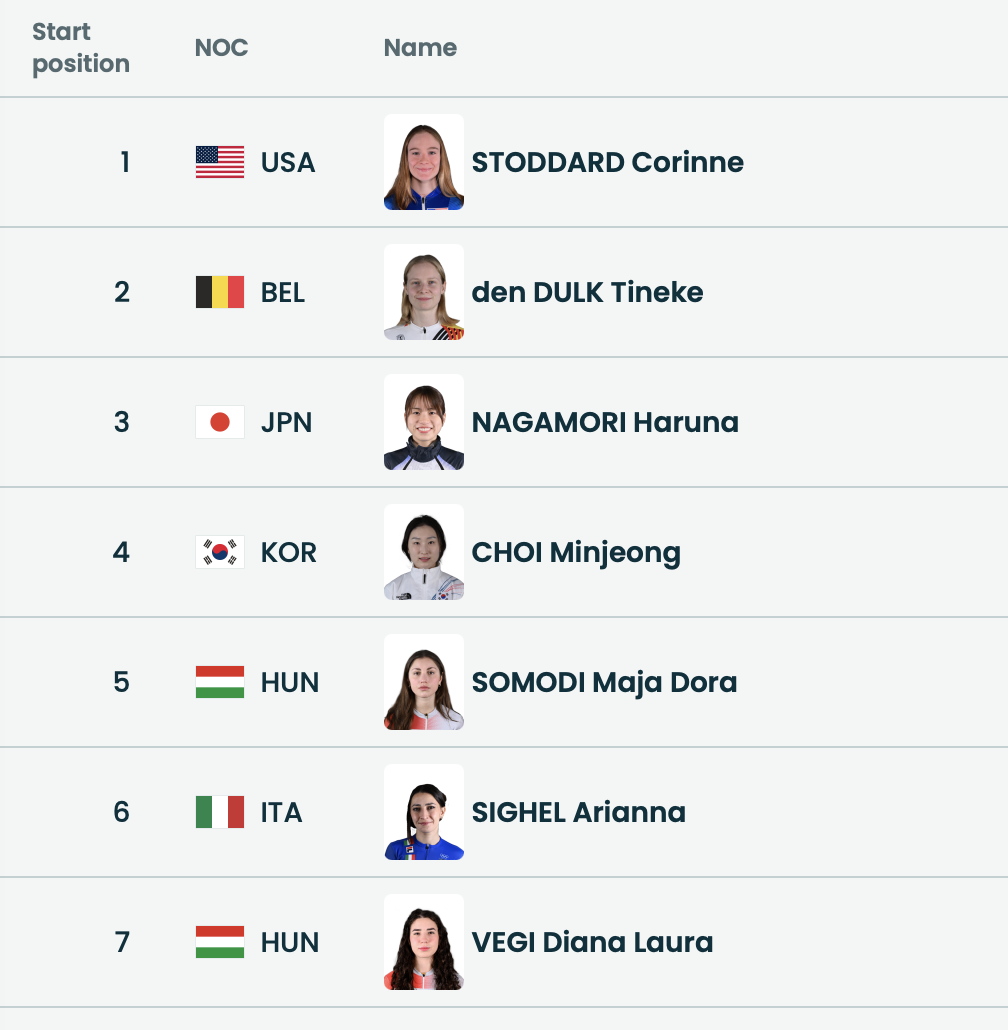Open Haruna Nagamori's athlete photo
1008x1030 pixels.
424,422
